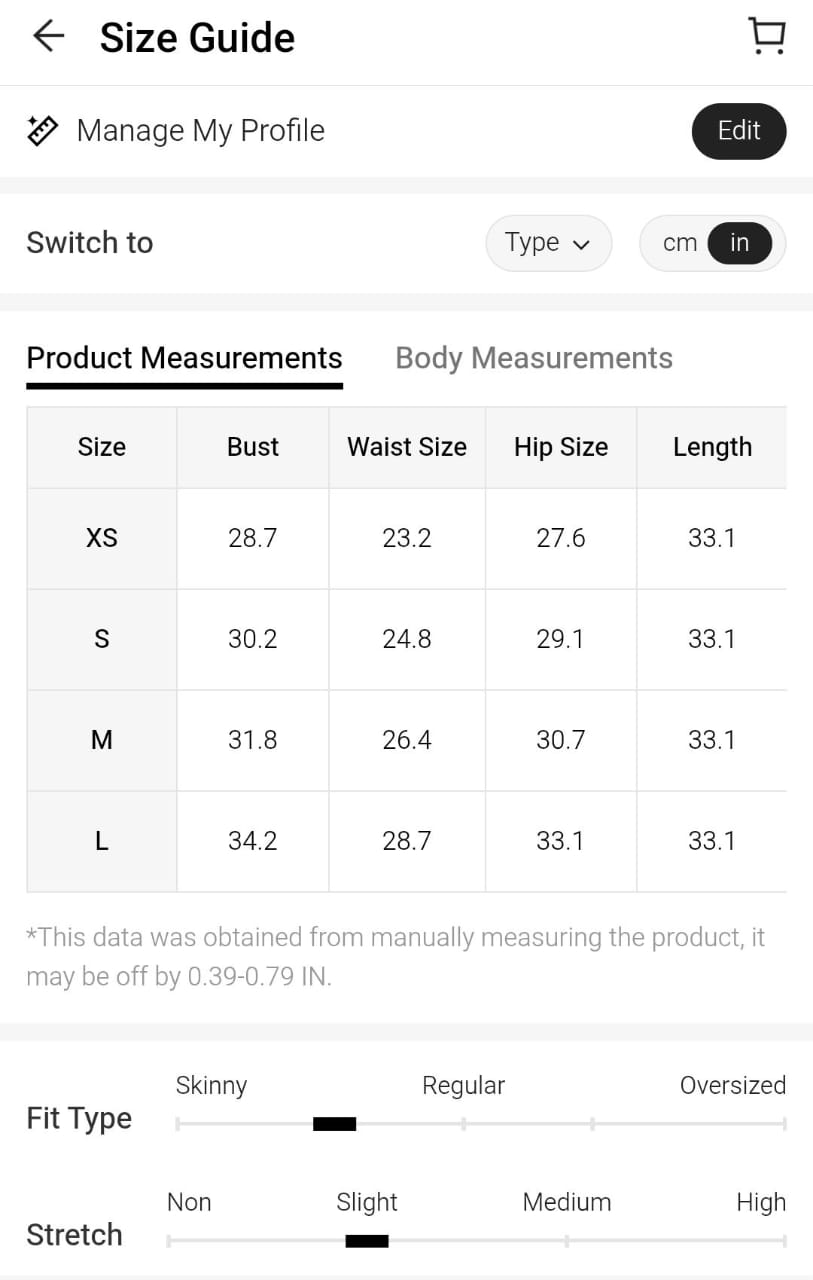The image size is (813, 1280).
Task: Click the Stretch slider marker
Action: (366, 1241)
